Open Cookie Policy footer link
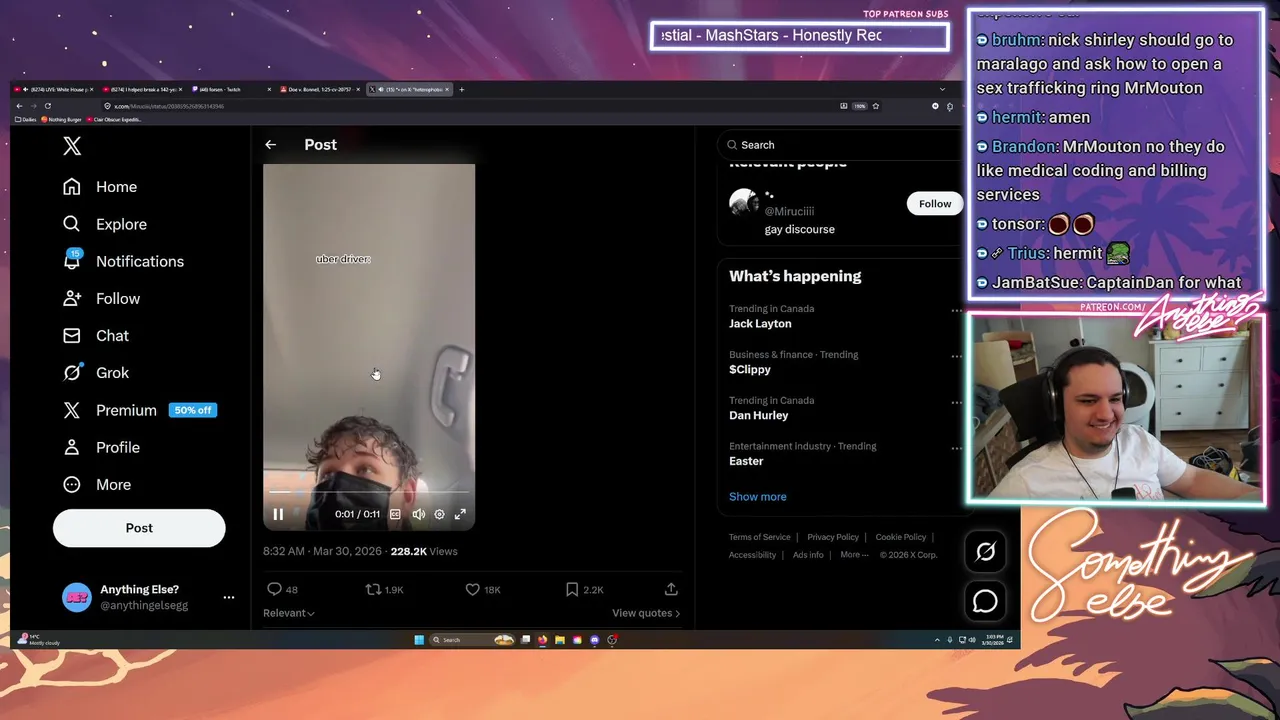The width and height of the screenshot is (1280, 720). (901, 537)
